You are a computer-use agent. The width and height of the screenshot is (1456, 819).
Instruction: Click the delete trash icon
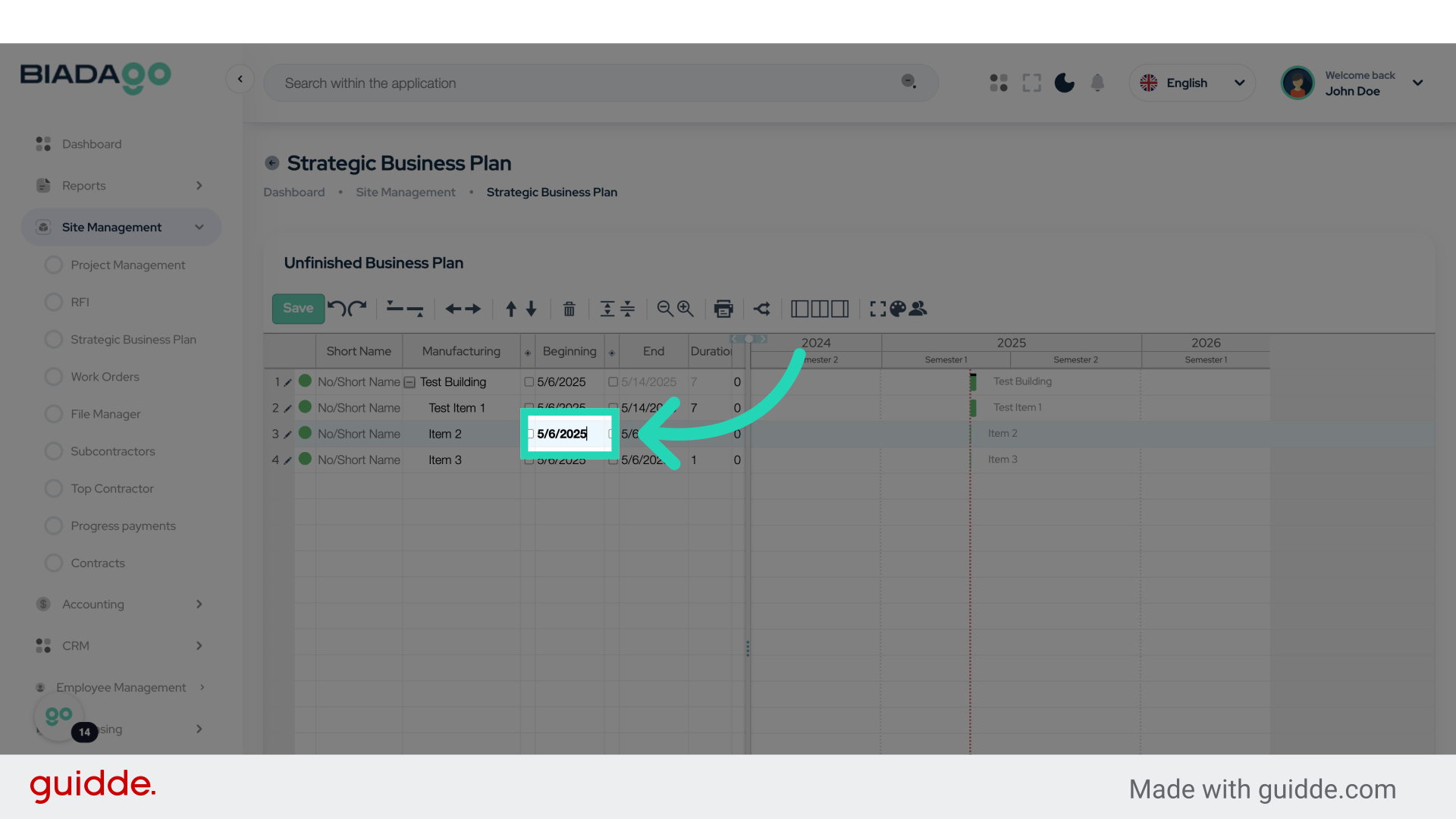point(569,309)
